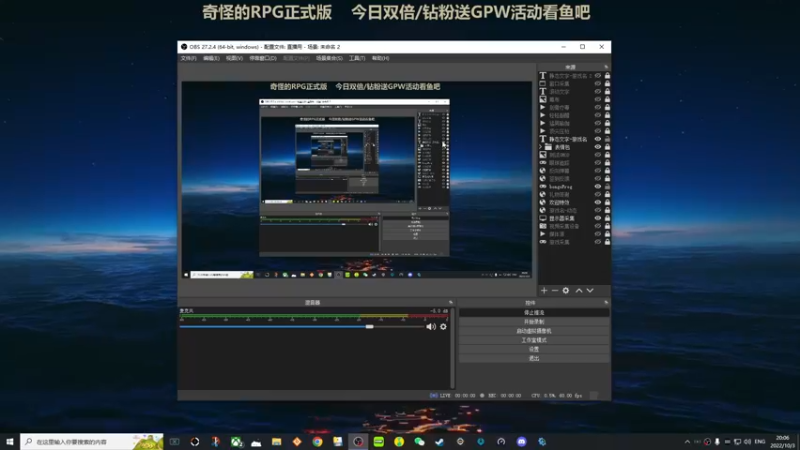Screen dimensions: 800x450
Task: Enable 工作室模式 in Controls
Action: 534,340
